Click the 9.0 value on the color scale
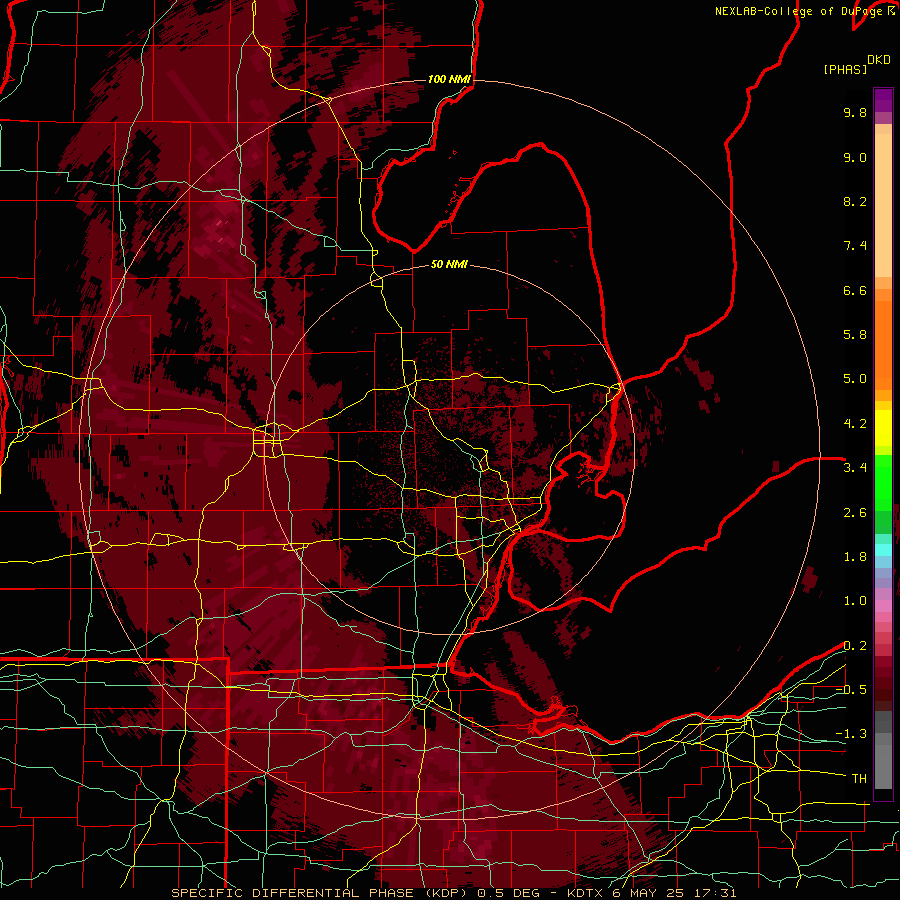Viewport: 900px width, 900px height. tap(855, 157)
